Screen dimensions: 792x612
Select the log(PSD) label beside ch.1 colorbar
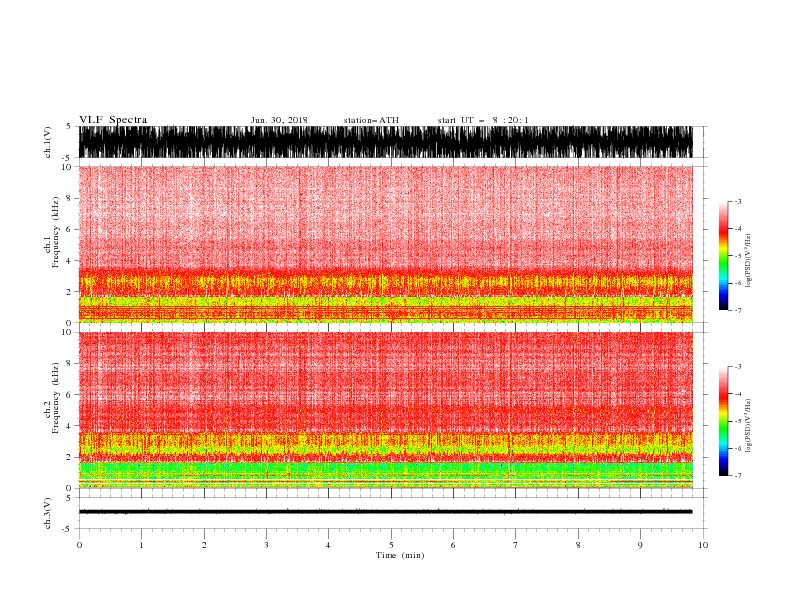[x=748, y=261]
